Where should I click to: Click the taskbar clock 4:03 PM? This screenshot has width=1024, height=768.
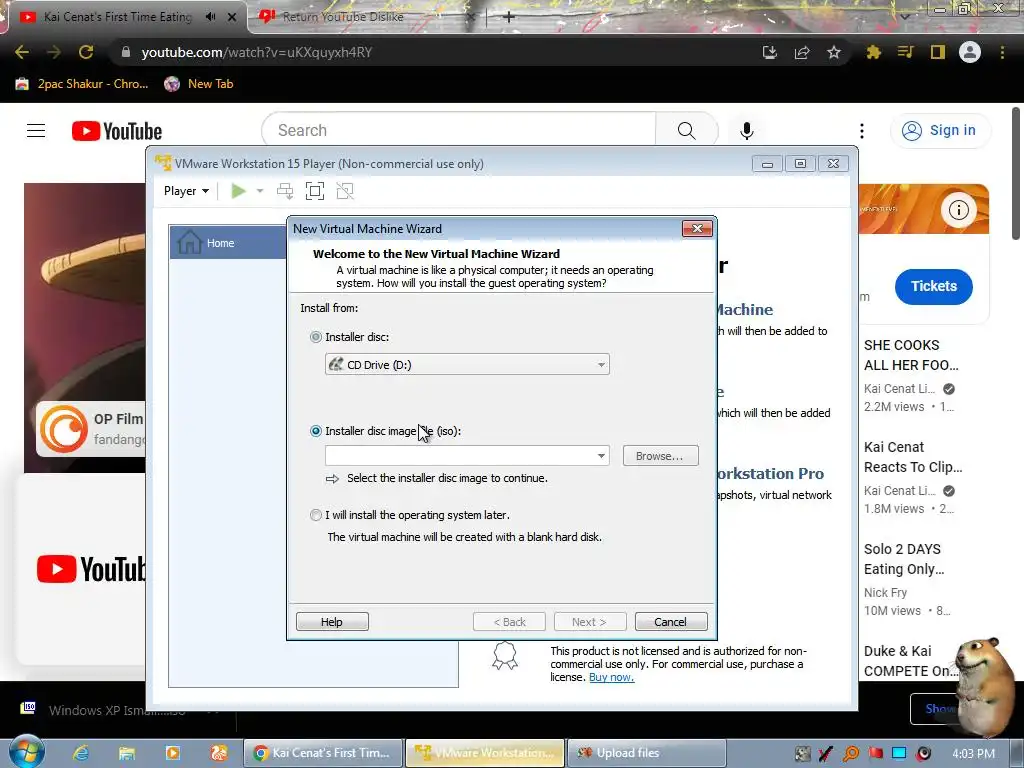[x=973, y=753]
